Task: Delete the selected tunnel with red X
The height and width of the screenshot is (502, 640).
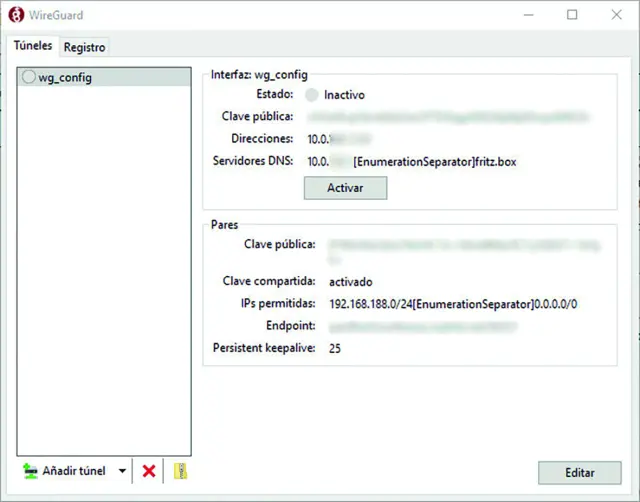Action: pyautogui.click(x=149, y=471)
